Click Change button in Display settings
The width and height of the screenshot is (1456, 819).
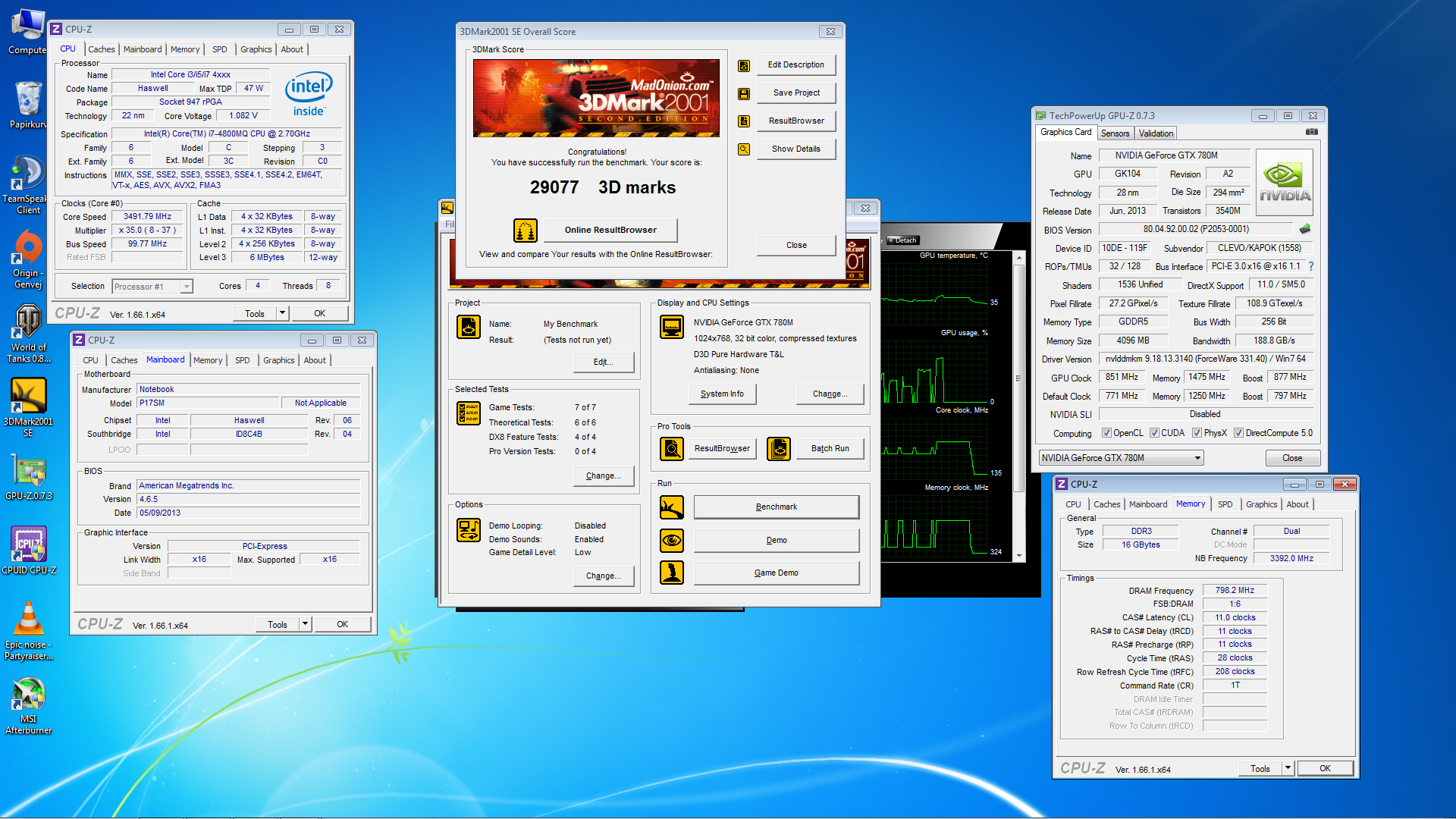pos(830,394)
